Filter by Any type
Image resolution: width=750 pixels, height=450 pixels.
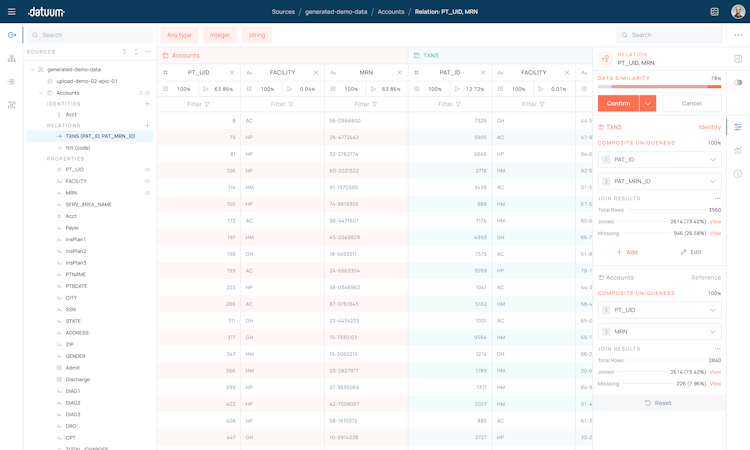tap(179, 35)
